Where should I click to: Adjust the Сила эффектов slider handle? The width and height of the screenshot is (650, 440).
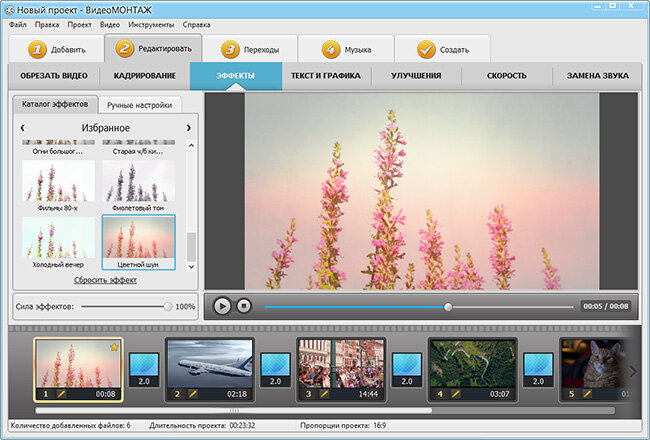point(167,306)
